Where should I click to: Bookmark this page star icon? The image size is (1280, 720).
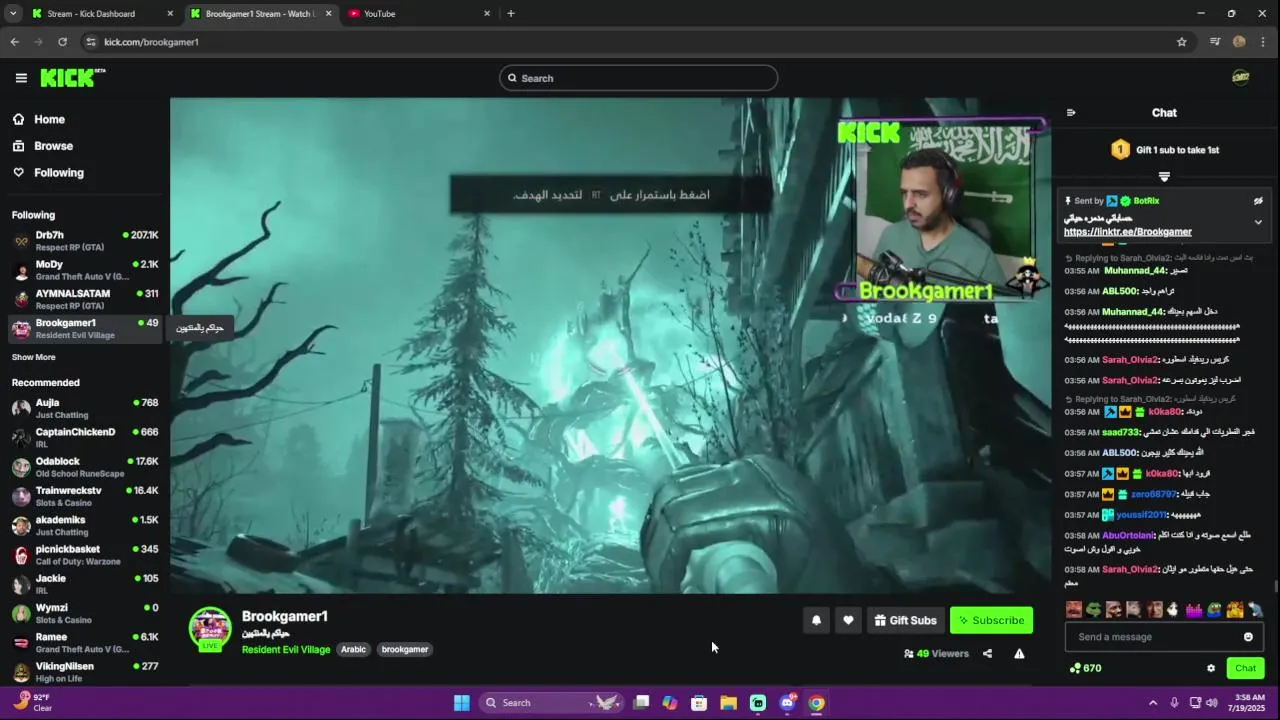tap(1181, 42)
